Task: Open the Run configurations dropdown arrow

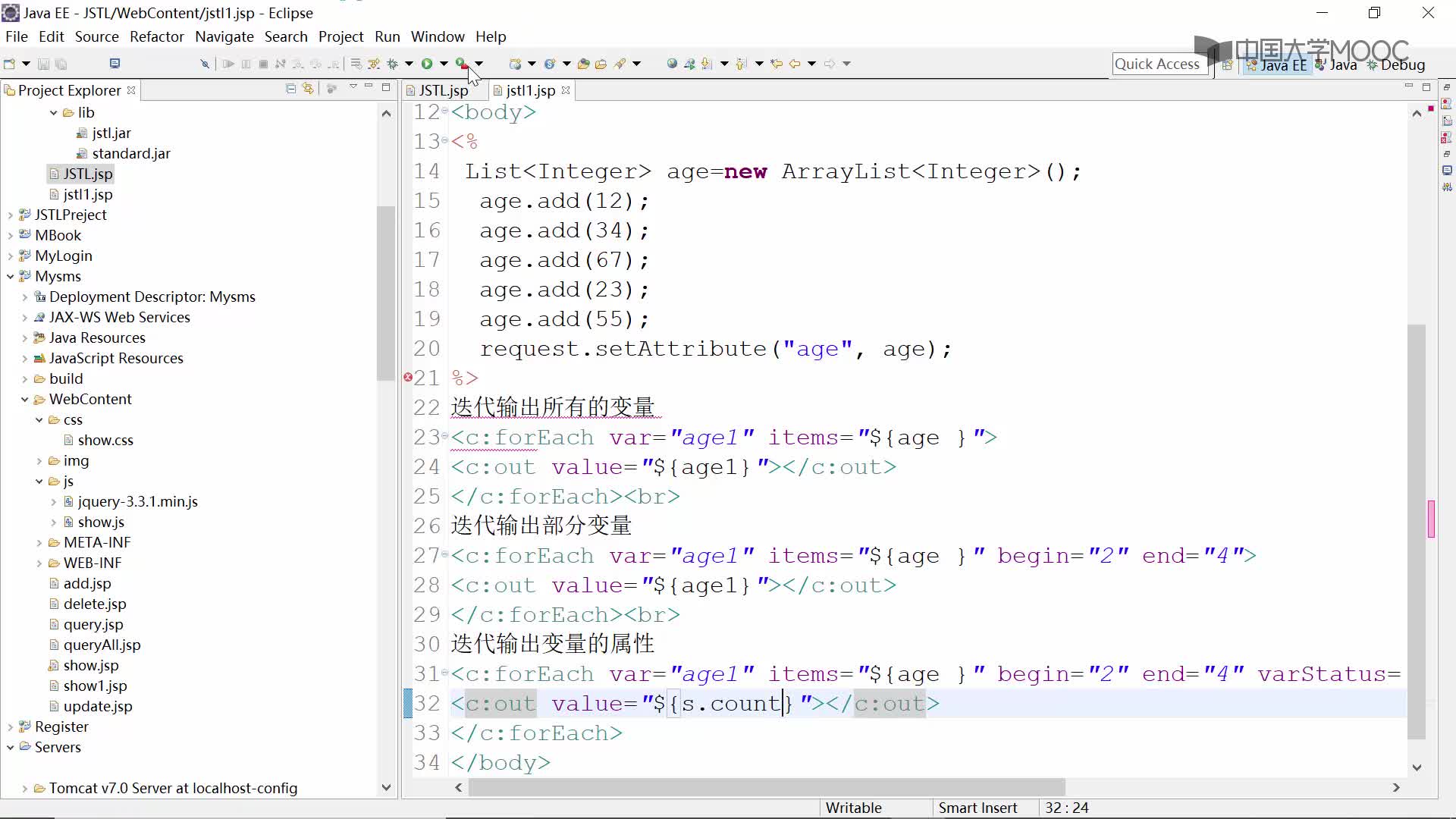Action: [x=444, y=64]
